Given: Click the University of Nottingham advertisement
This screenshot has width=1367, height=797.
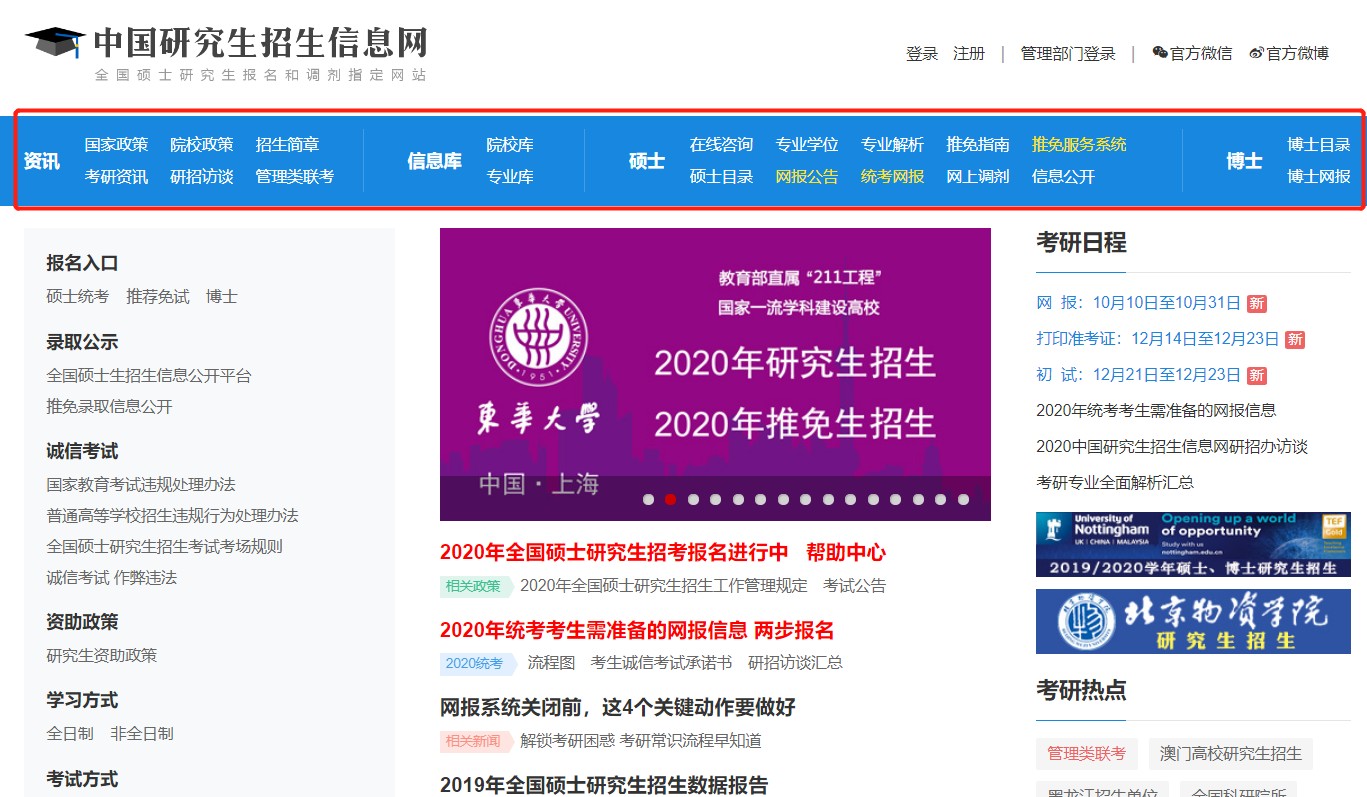Looking at the screenshot, I should pyautogui.click(x=1193, y=543).
